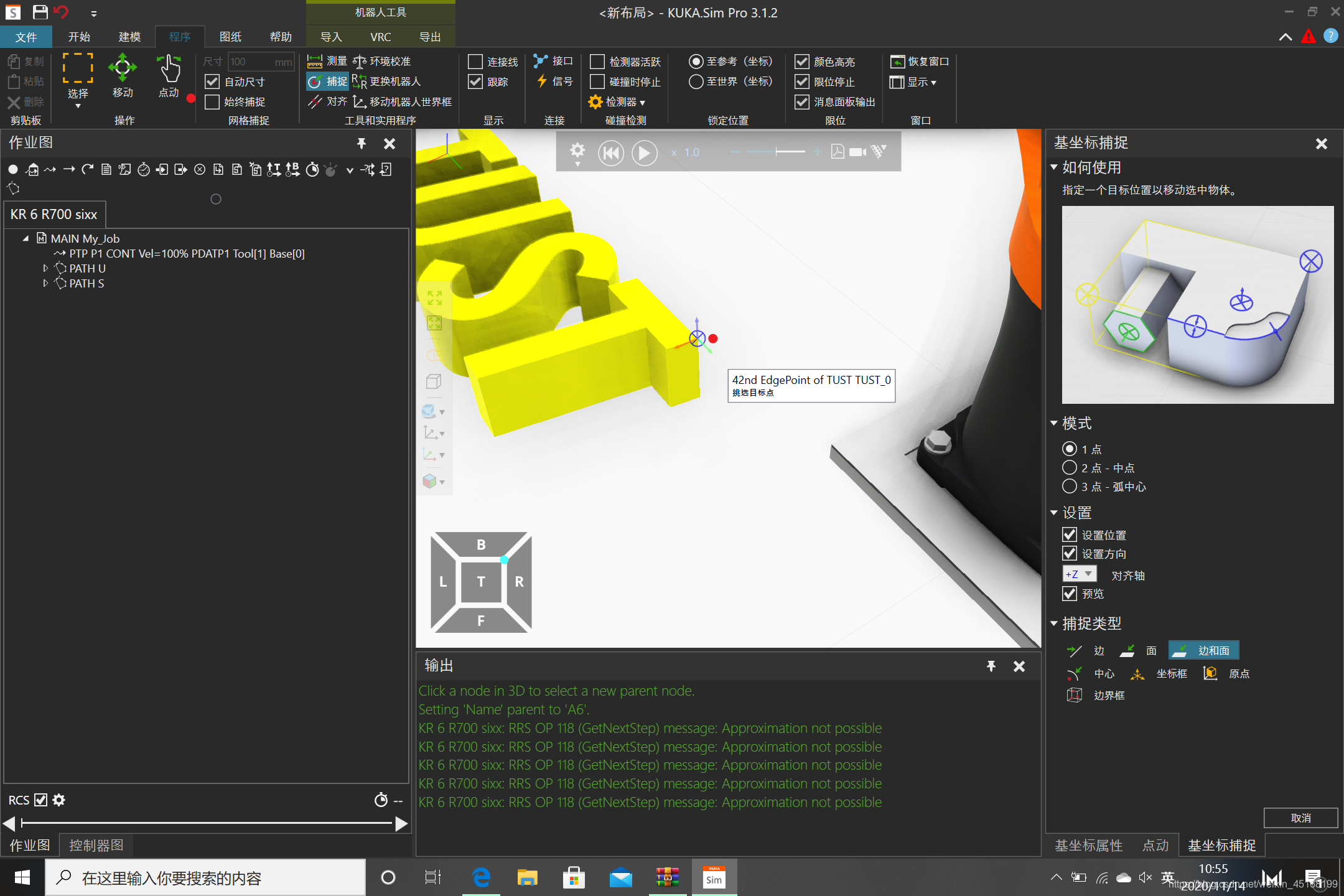Reset simulation with the rewind button
Viewport: 1344px width, 896px height.
(610, 152)
